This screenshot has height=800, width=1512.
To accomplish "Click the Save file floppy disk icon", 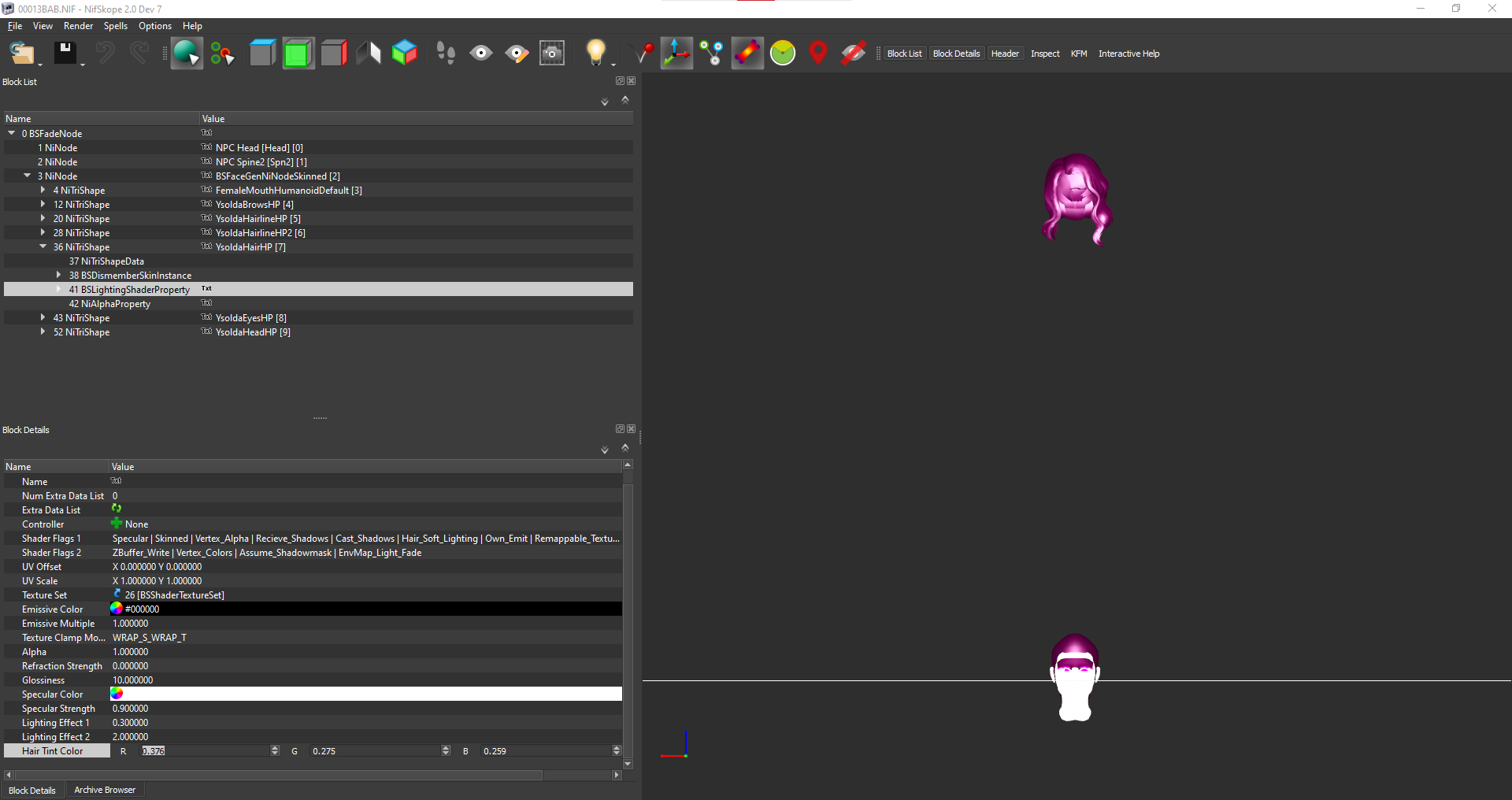I will coord(65,53).
